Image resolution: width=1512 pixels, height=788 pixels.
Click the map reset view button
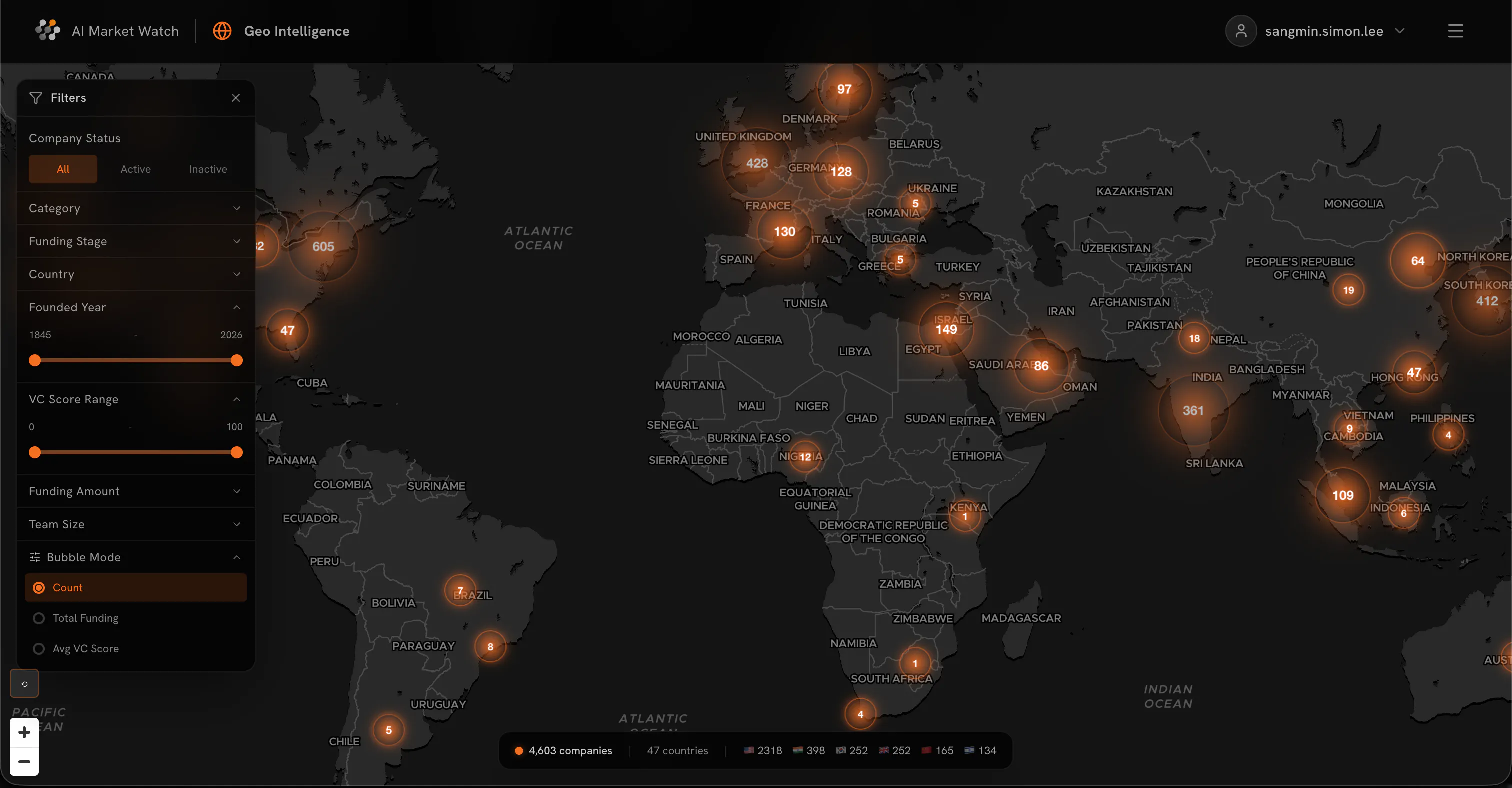click(24, 683)
